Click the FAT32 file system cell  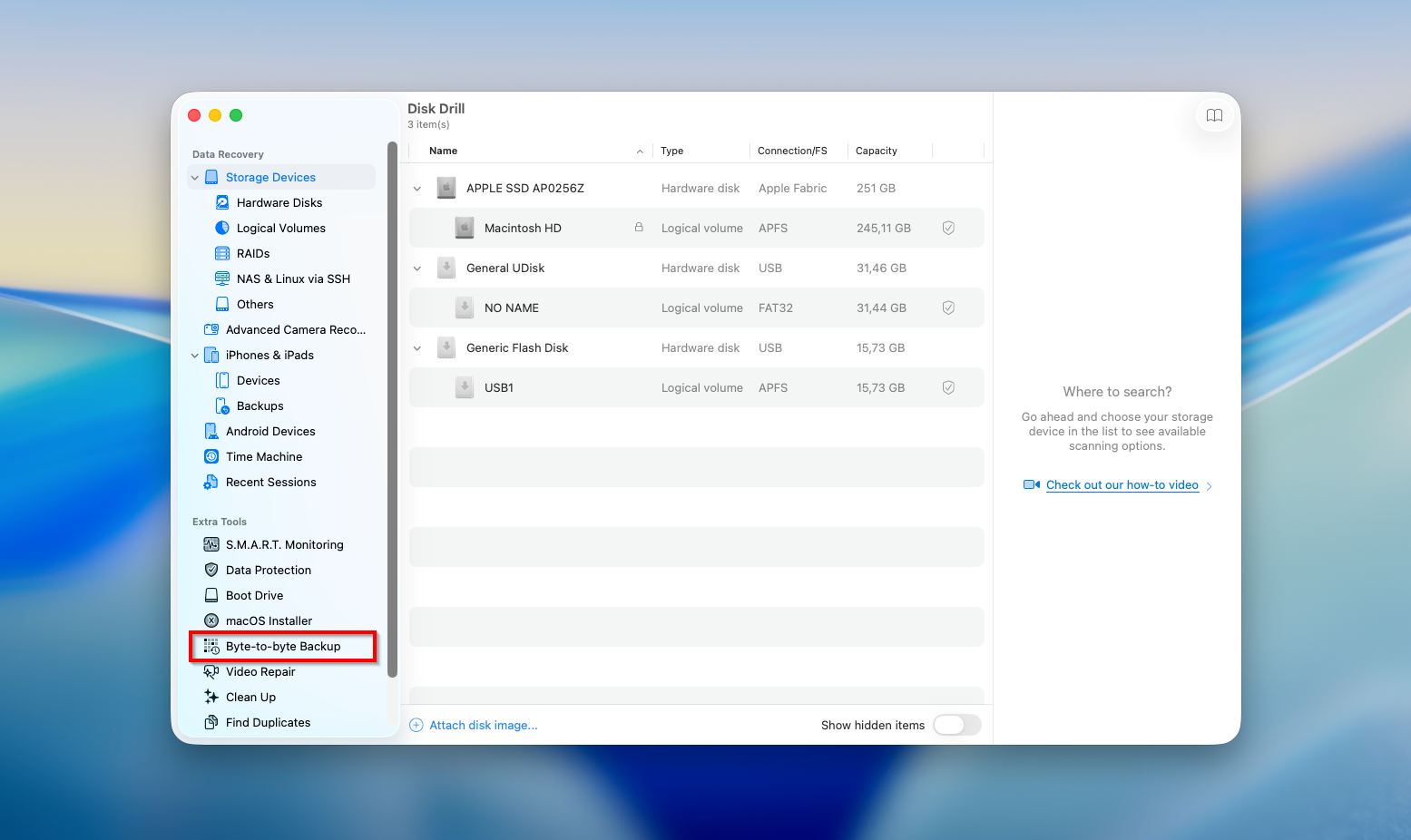(776, 308)
